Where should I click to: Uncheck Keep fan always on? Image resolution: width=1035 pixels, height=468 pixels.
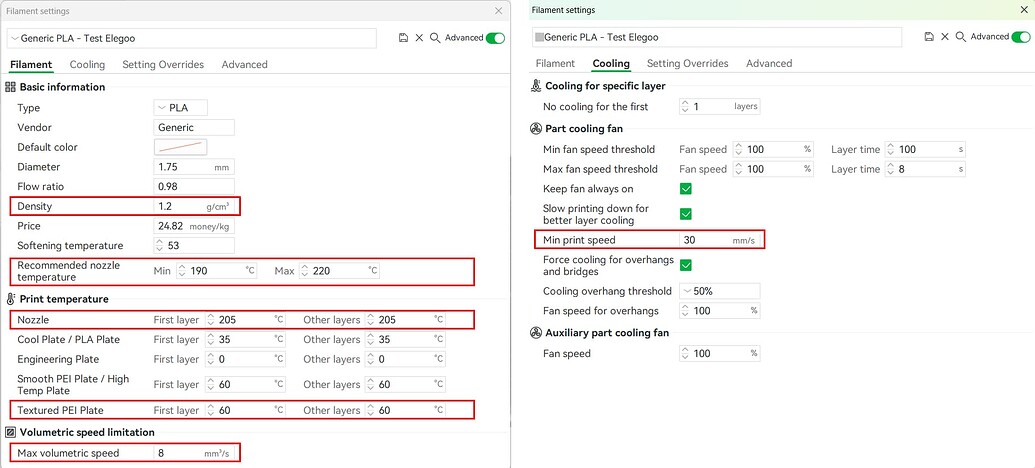pos(686,189)
